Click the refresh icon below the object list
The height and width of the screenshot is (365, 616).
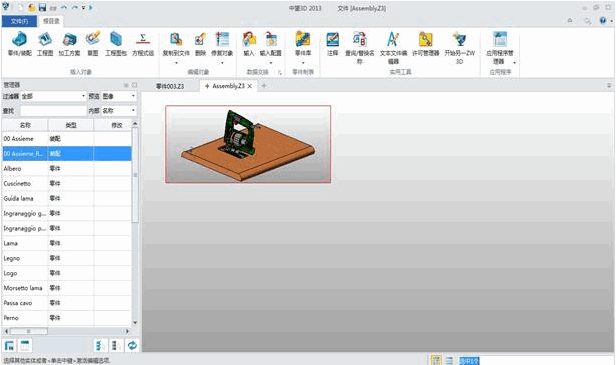coord(132,346)
